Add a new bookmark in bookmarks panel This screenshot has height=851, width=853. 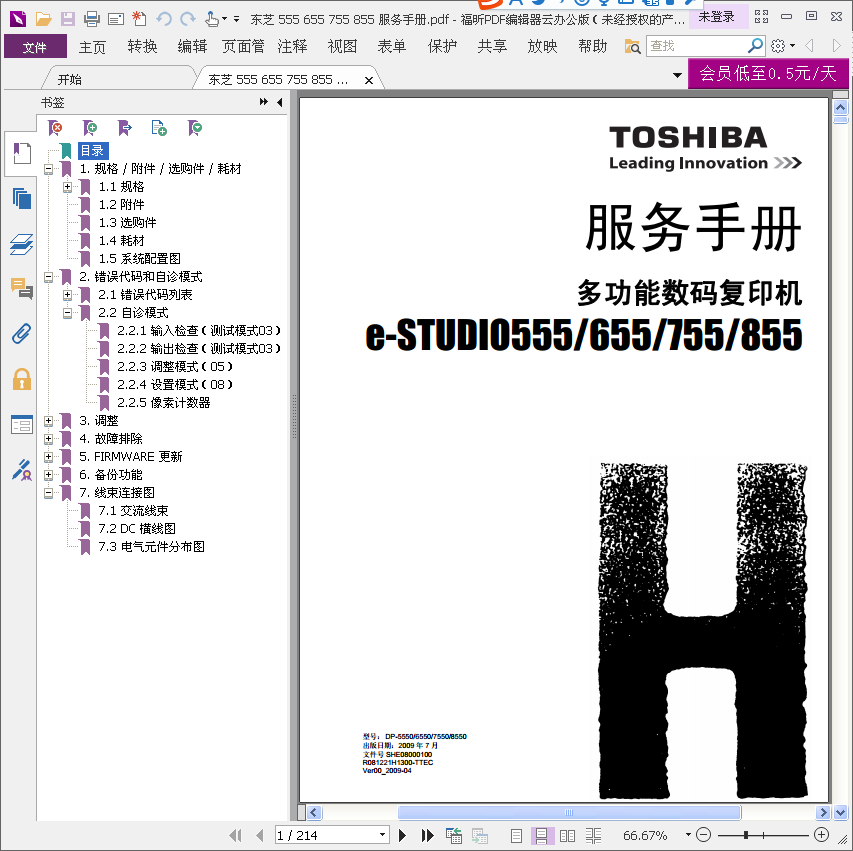point(90,128)
